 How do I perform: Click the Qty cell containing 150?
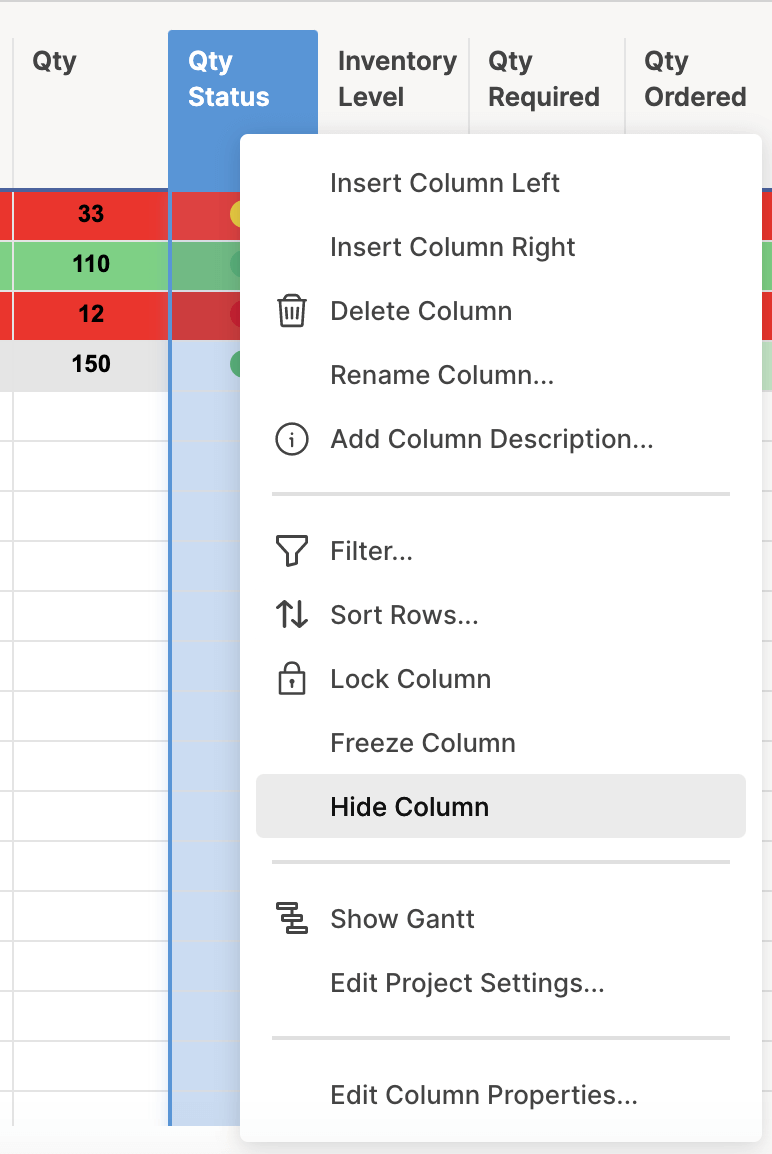(90, 364)
